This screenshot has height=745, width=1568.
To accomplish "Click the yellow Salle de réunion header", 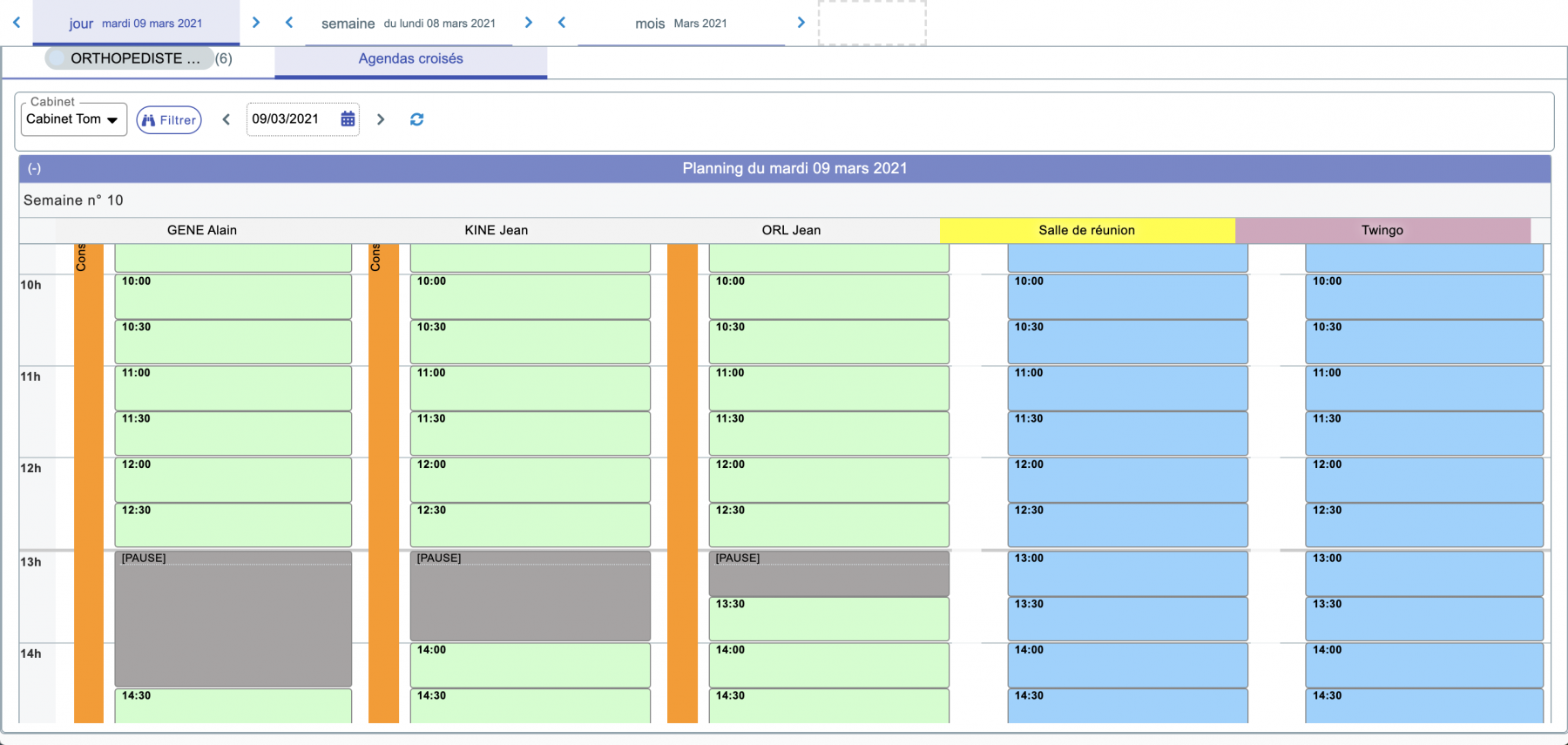I will (1086, 230).
